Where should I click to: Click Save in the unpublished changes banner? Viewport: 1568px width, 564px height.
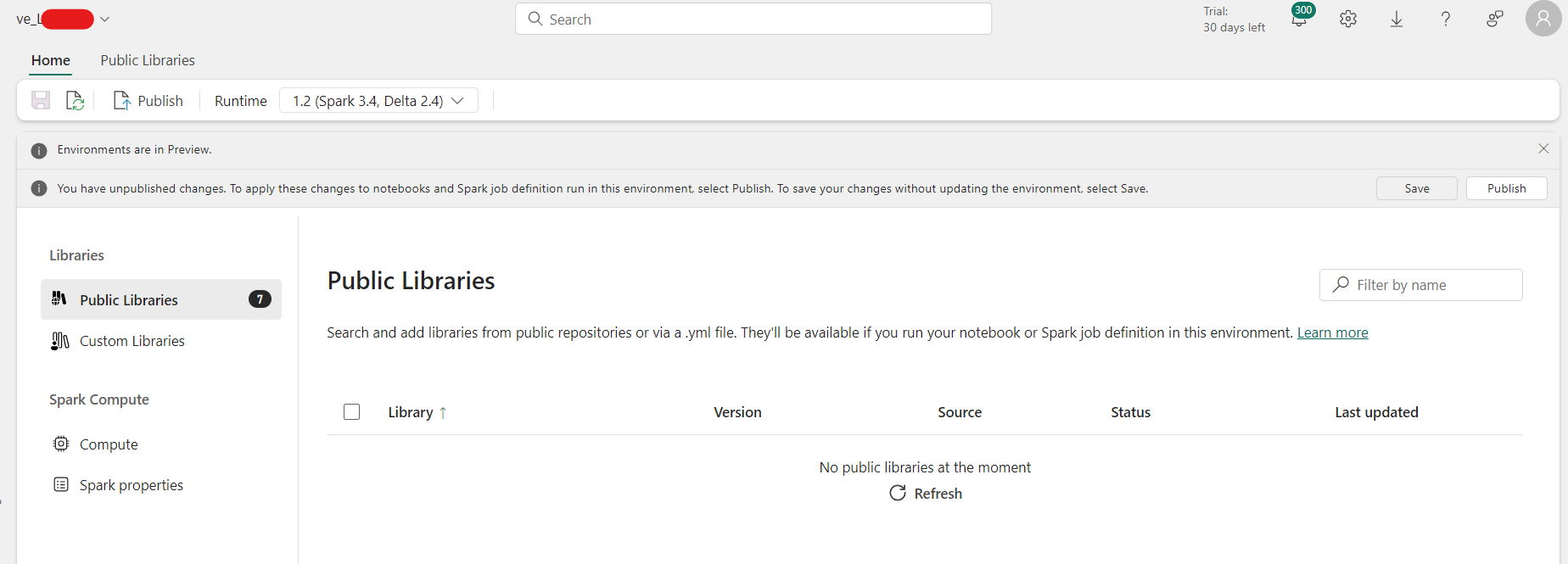point(1417,188)
